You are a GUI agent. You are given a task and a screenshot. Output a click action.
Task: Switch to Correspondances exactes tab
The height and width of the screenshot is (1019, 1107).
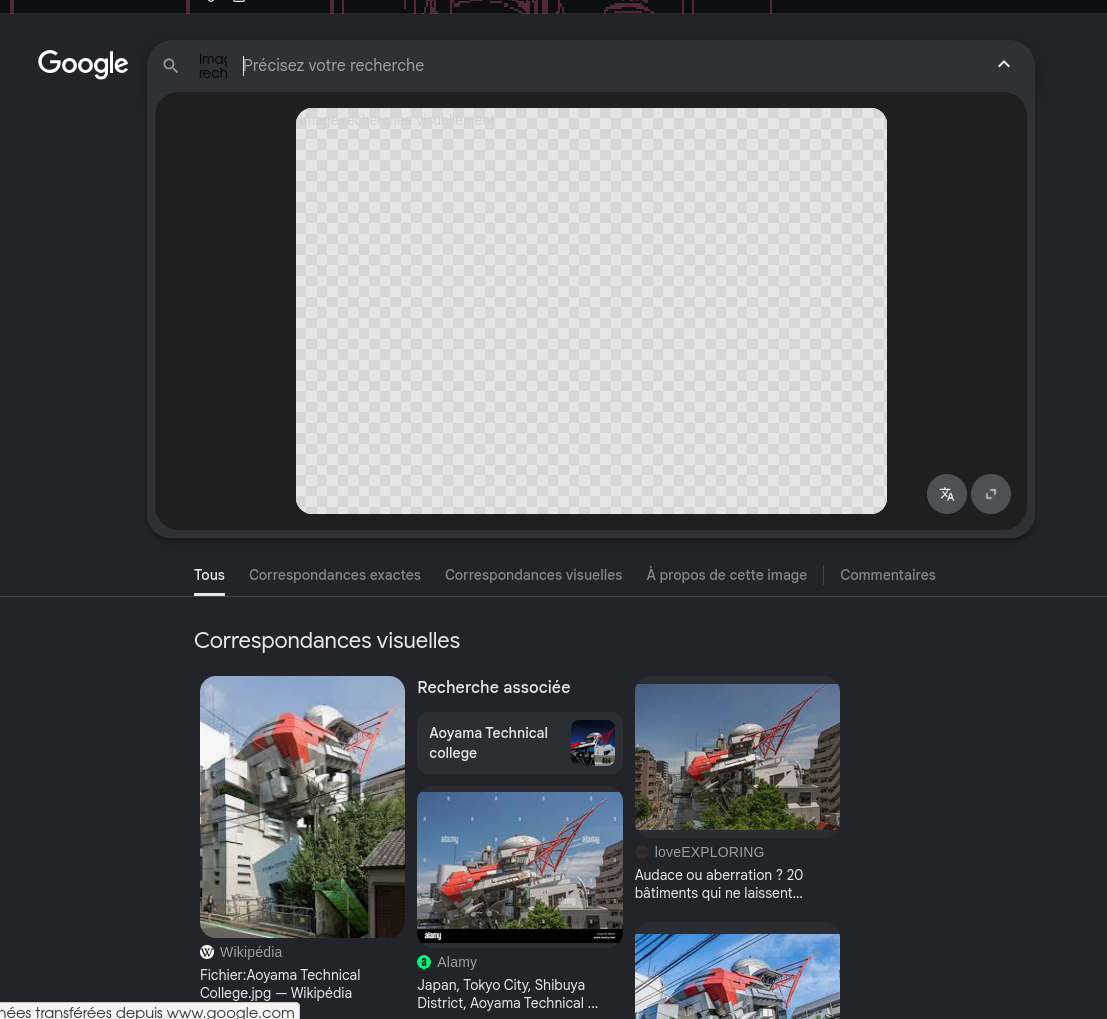335,575
